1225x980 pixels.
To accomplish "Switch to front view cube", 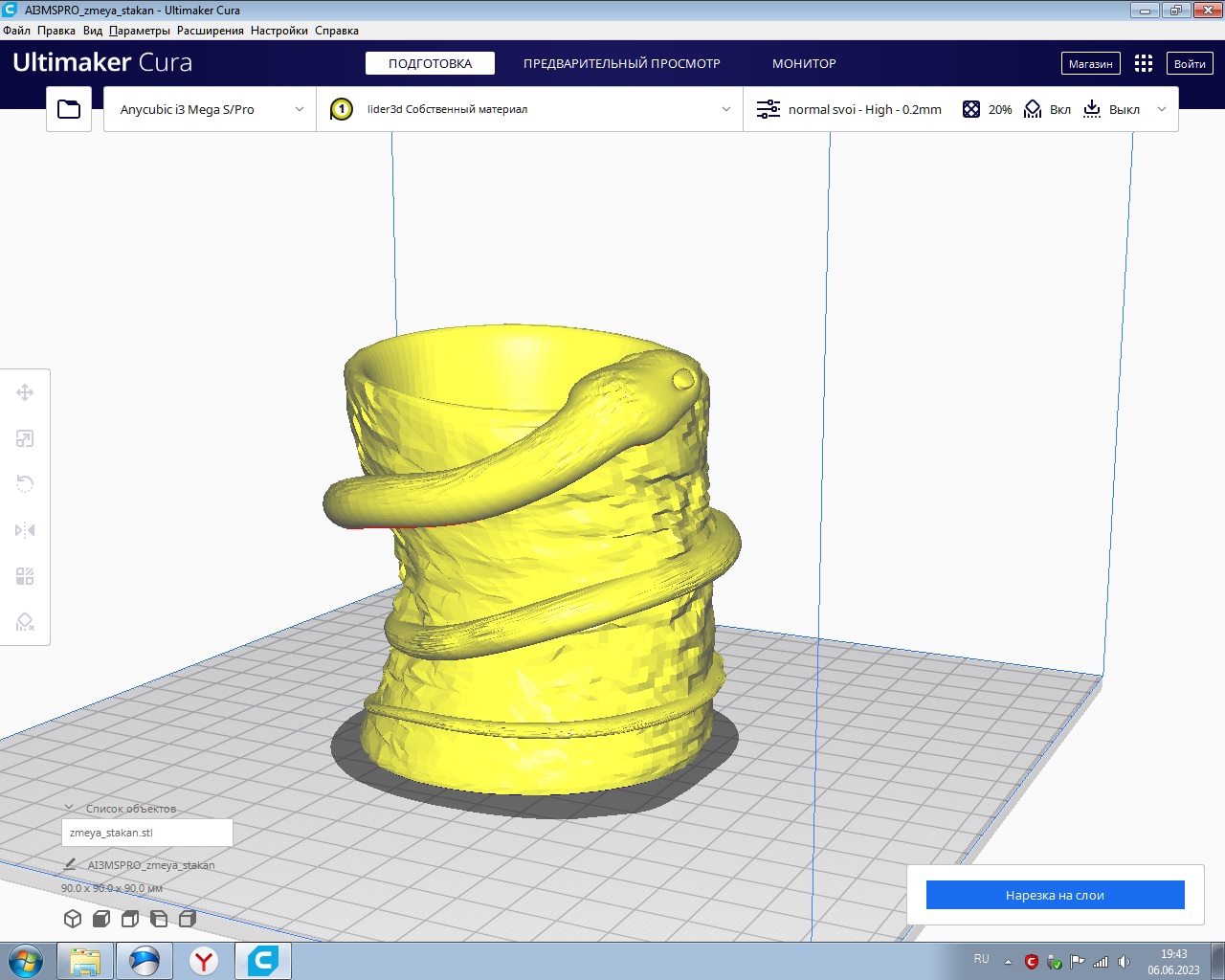I will coord(101,919).
